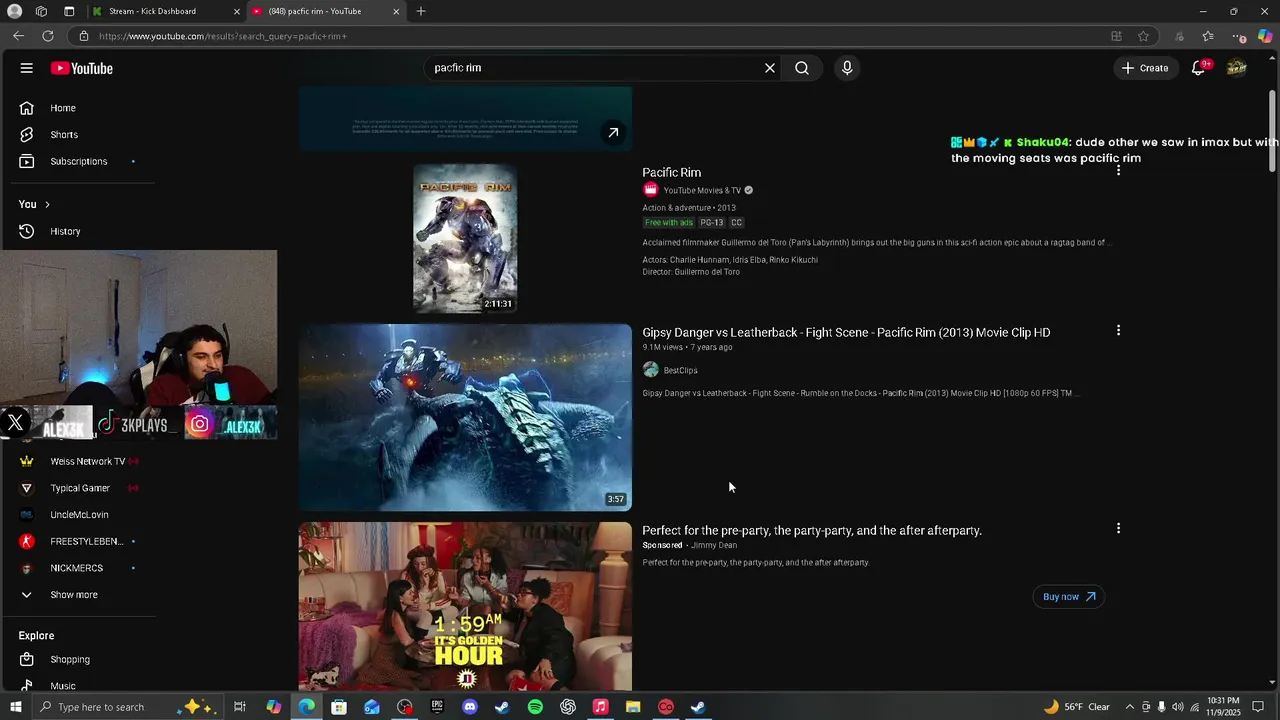
Task: Open File Explorer from the taskbar
Action: 633,707
